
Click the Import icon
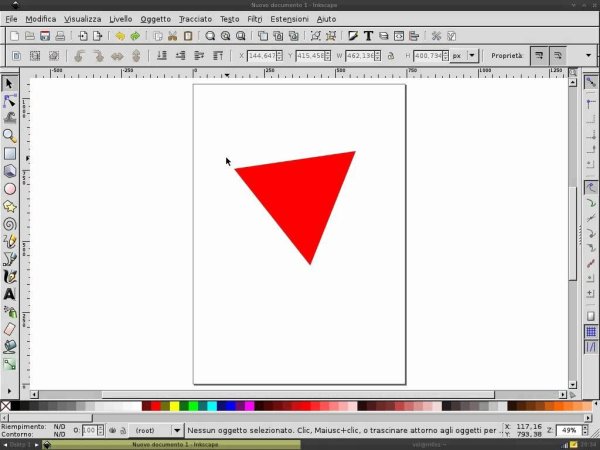tap(83, 36)
